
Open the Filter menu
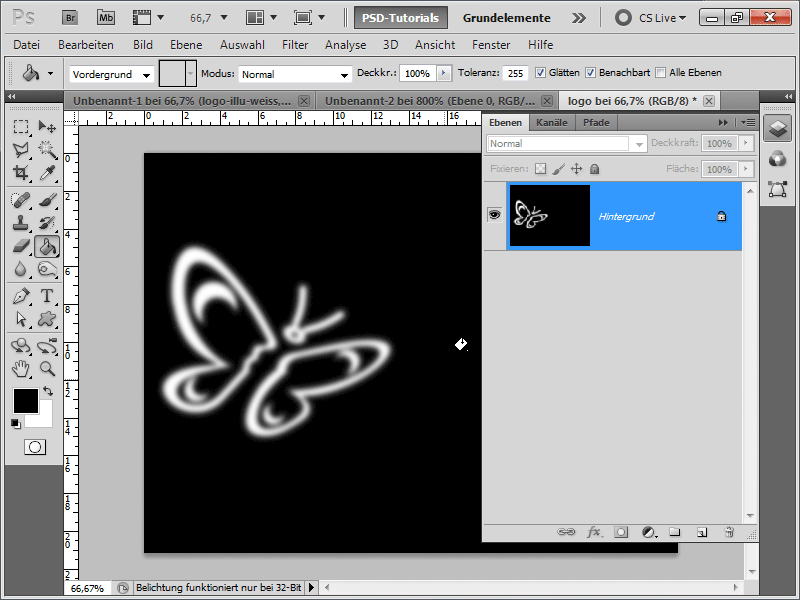[295, 45]
